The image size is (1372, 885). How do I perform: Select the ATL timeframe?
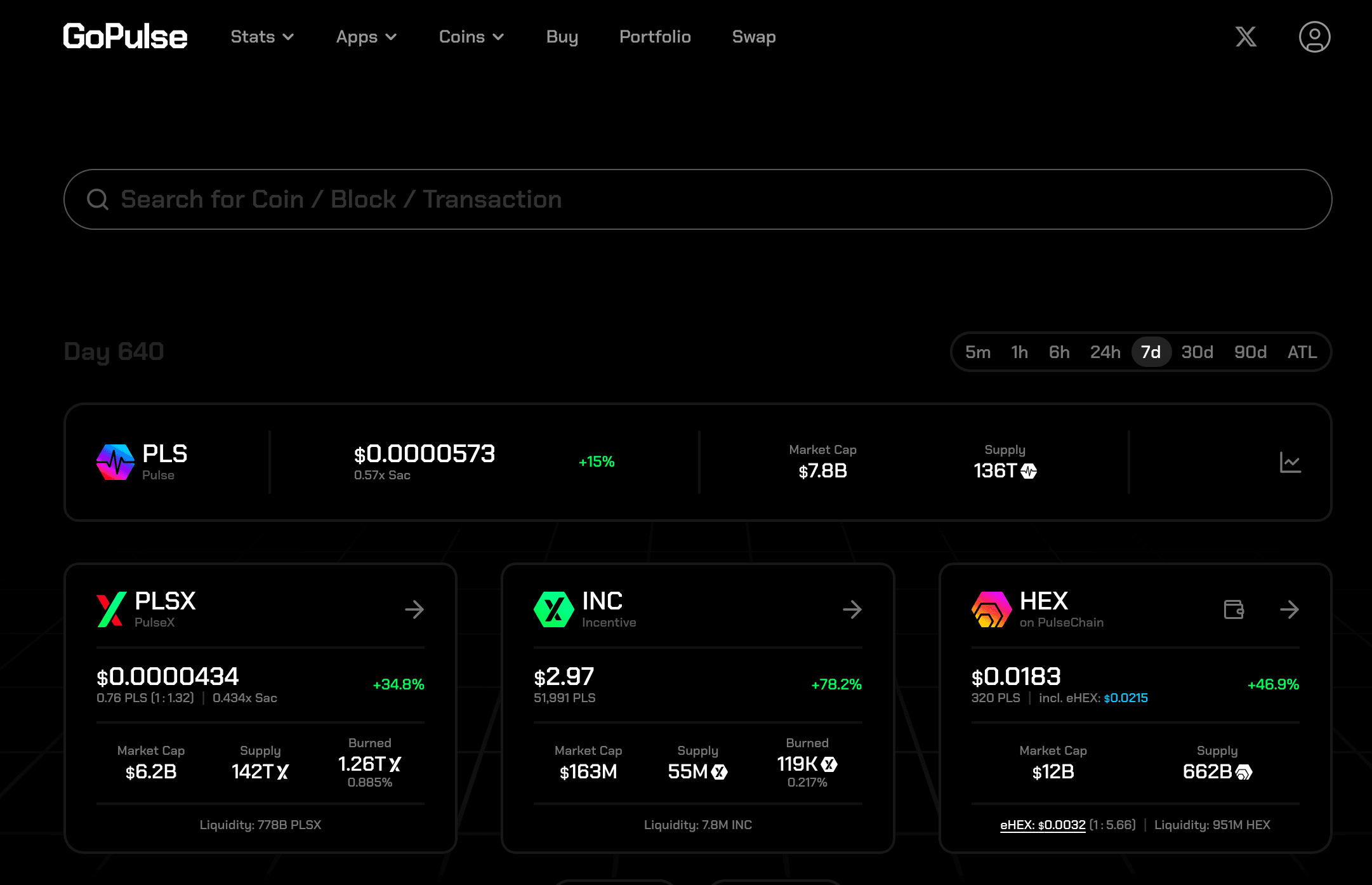point(1302,352)
